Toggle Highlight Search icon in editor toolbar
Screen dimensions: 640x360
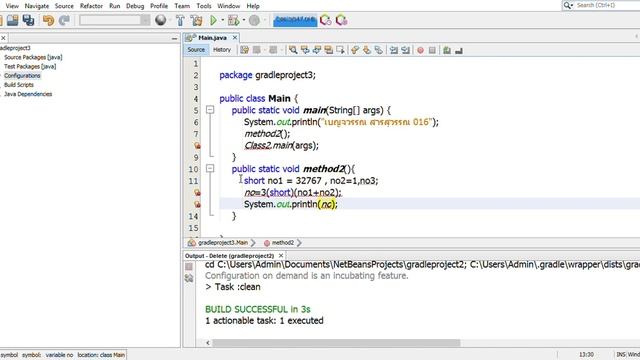(x=329, y=50)
